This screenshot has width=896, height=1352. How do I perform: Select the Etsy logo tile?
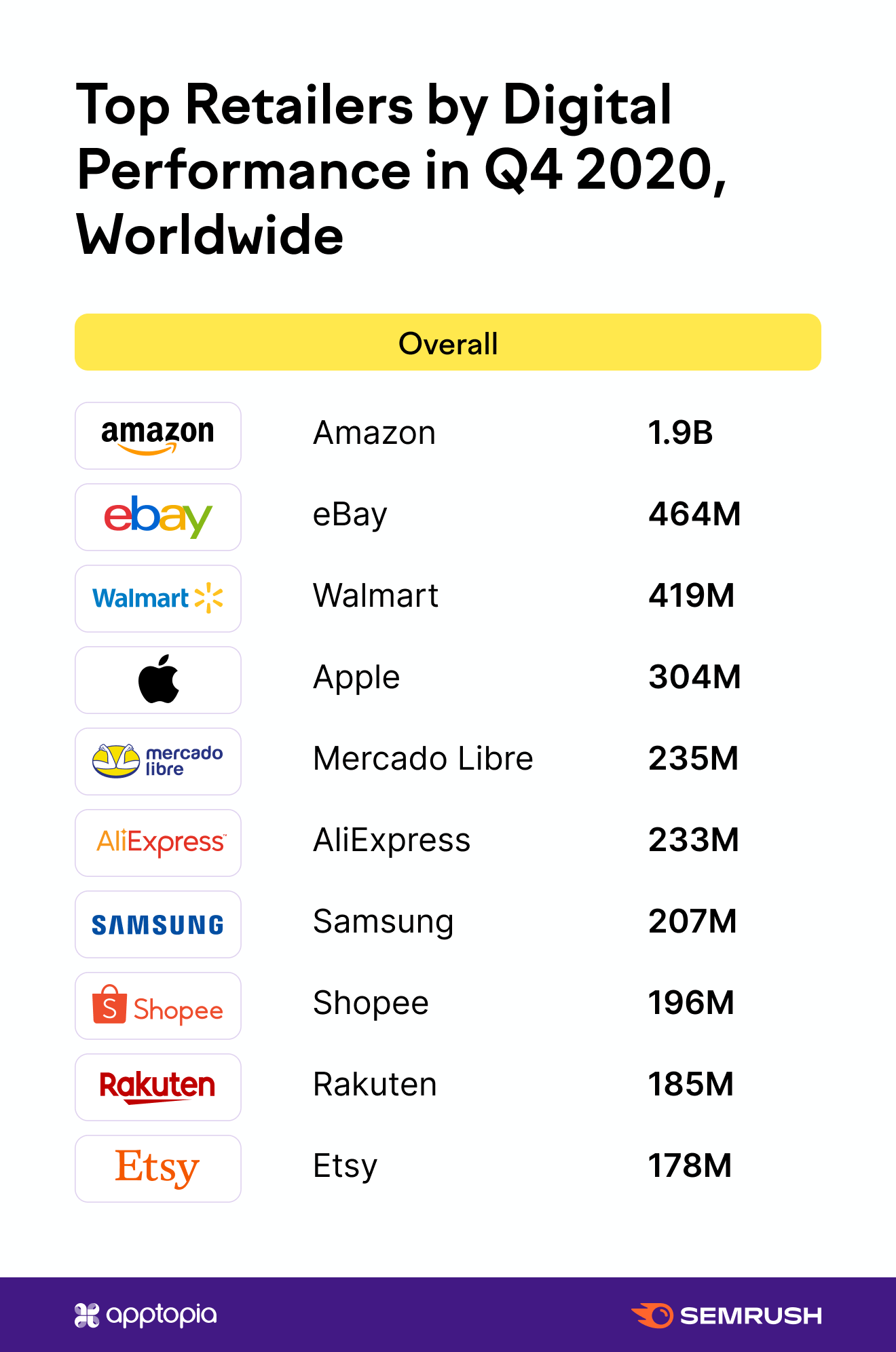[x=158, y=1169]
